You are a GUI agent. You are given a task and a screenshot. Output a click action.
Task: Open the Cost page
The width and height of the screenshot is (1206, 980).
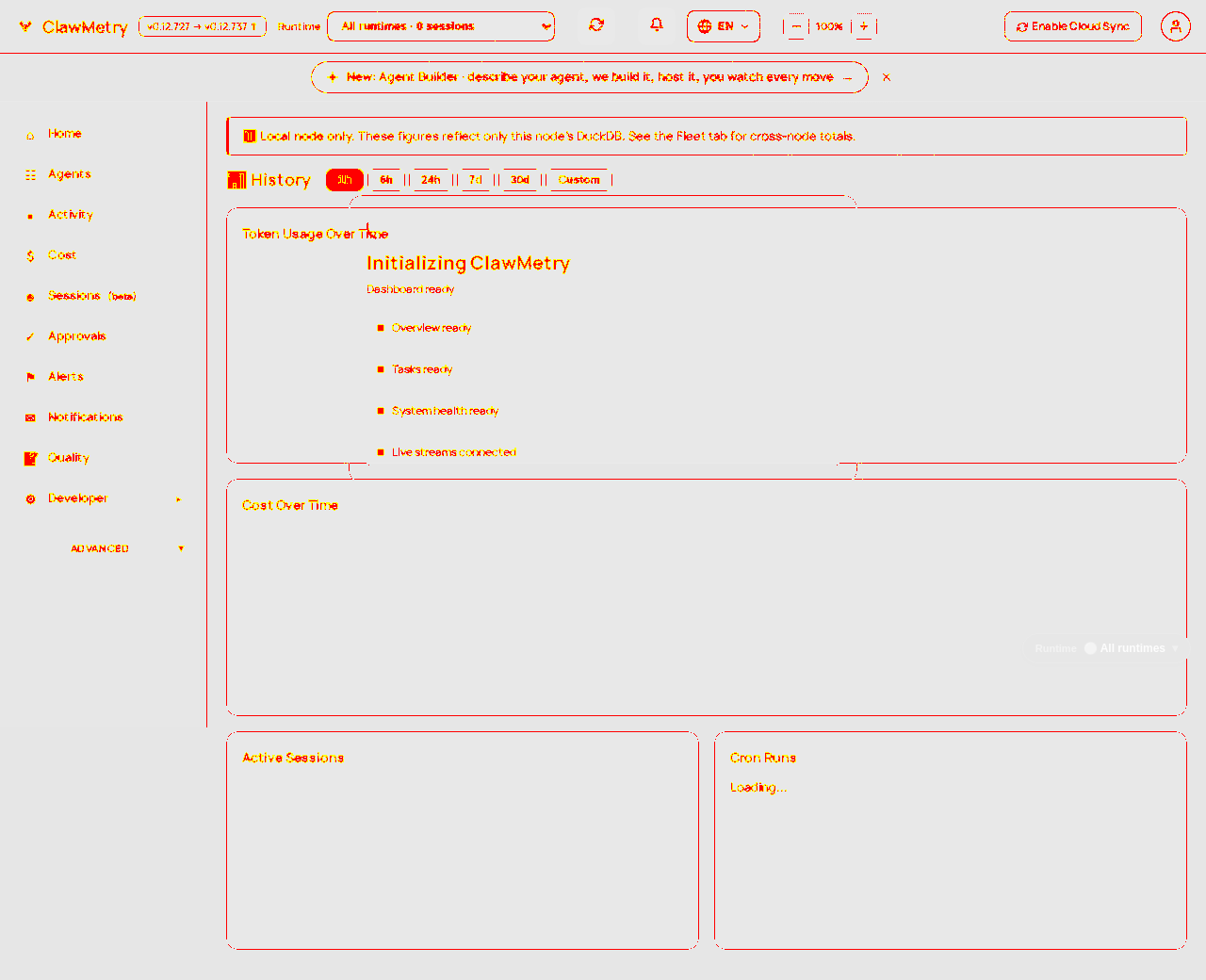62,255
